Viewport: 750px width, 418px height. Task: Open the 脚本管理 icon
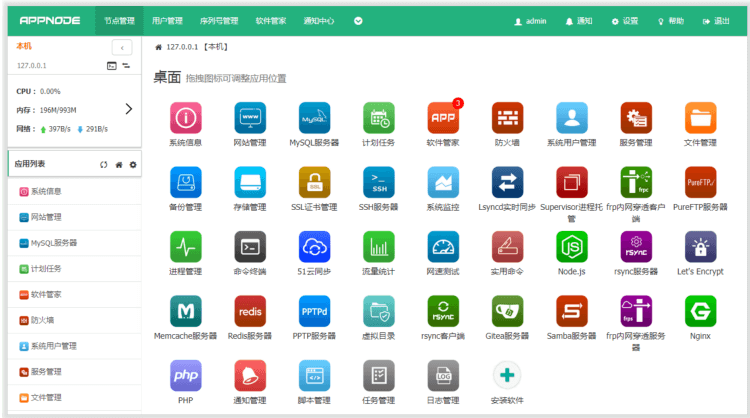tap(314, 376)
